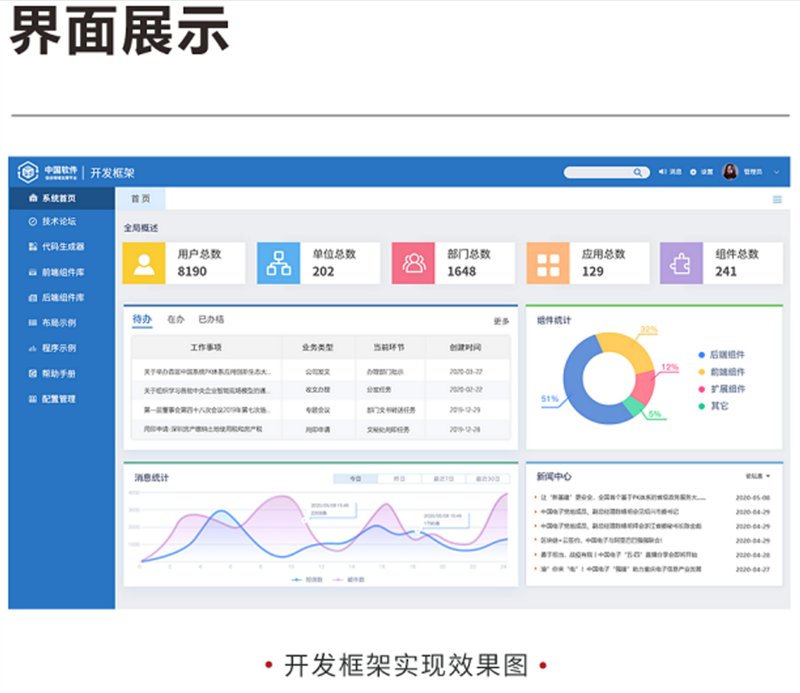Open the task row dated 2020-03-22
This screenshot has width=800, height=693.
321,372
